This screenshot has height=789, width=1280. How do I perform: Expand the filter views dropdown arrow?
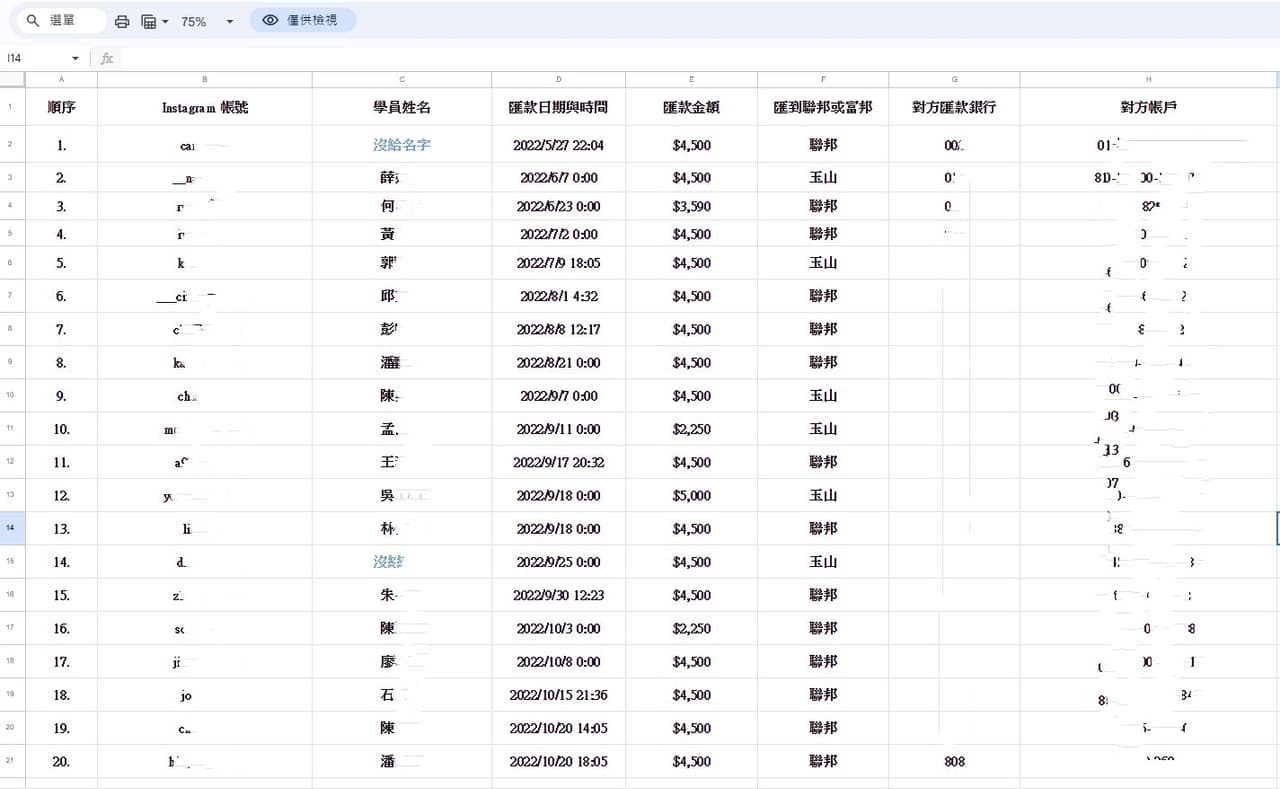click(165, 21)
